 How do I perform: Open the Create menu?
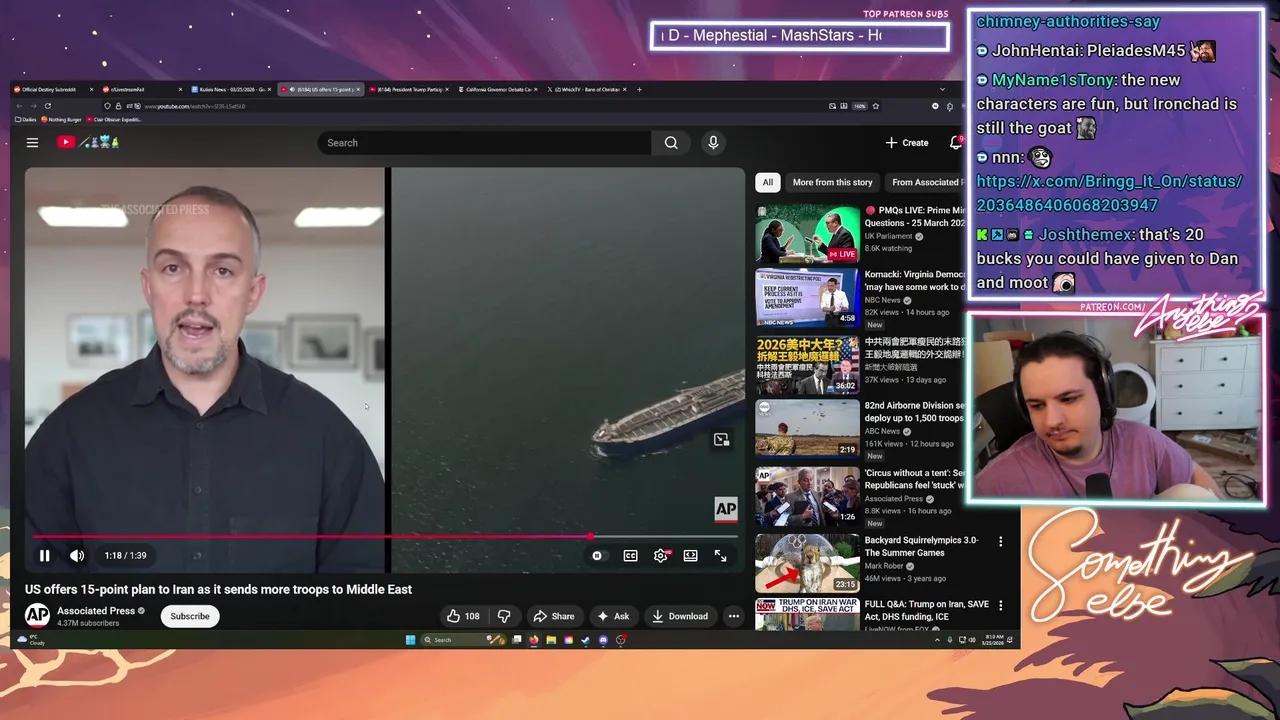click(x=907, y=143)
